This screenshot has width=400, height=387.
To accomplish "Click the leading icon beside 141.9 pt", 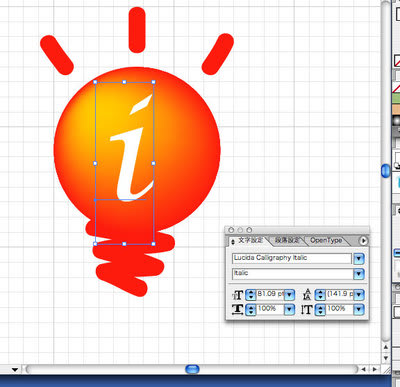I will (307, 295).
